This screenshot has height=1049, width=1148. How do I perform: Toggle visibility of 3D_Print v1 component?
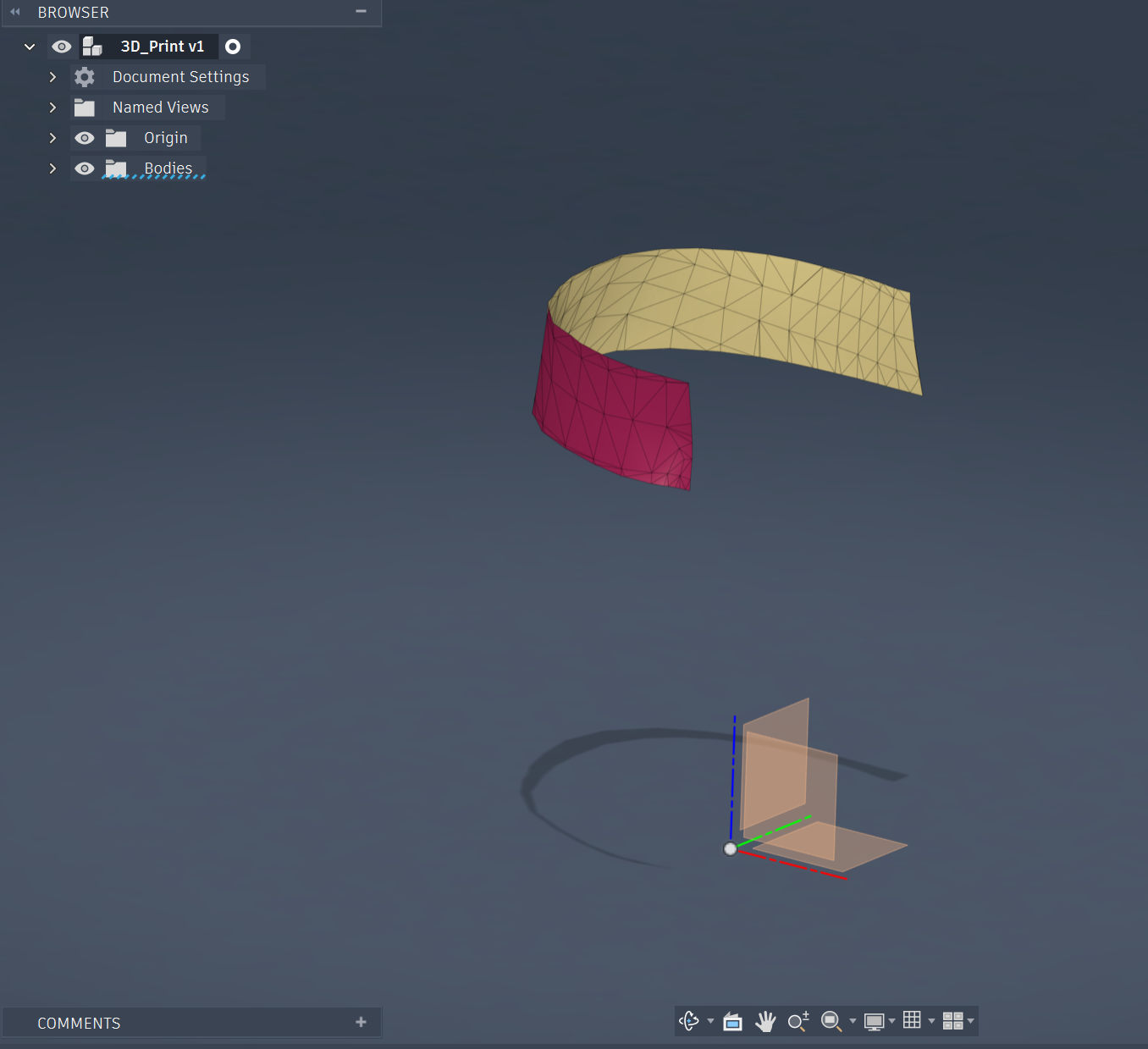tap(62, 47)
